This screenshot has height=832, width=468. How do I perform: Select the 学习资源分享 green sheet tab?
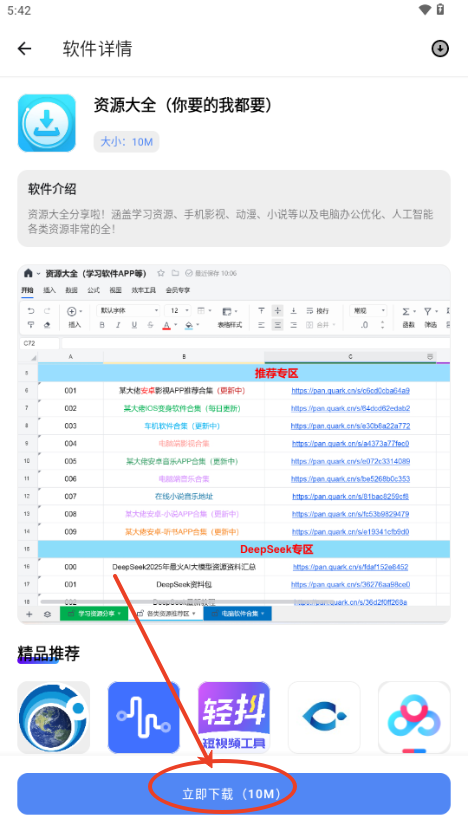click(94, 613)
